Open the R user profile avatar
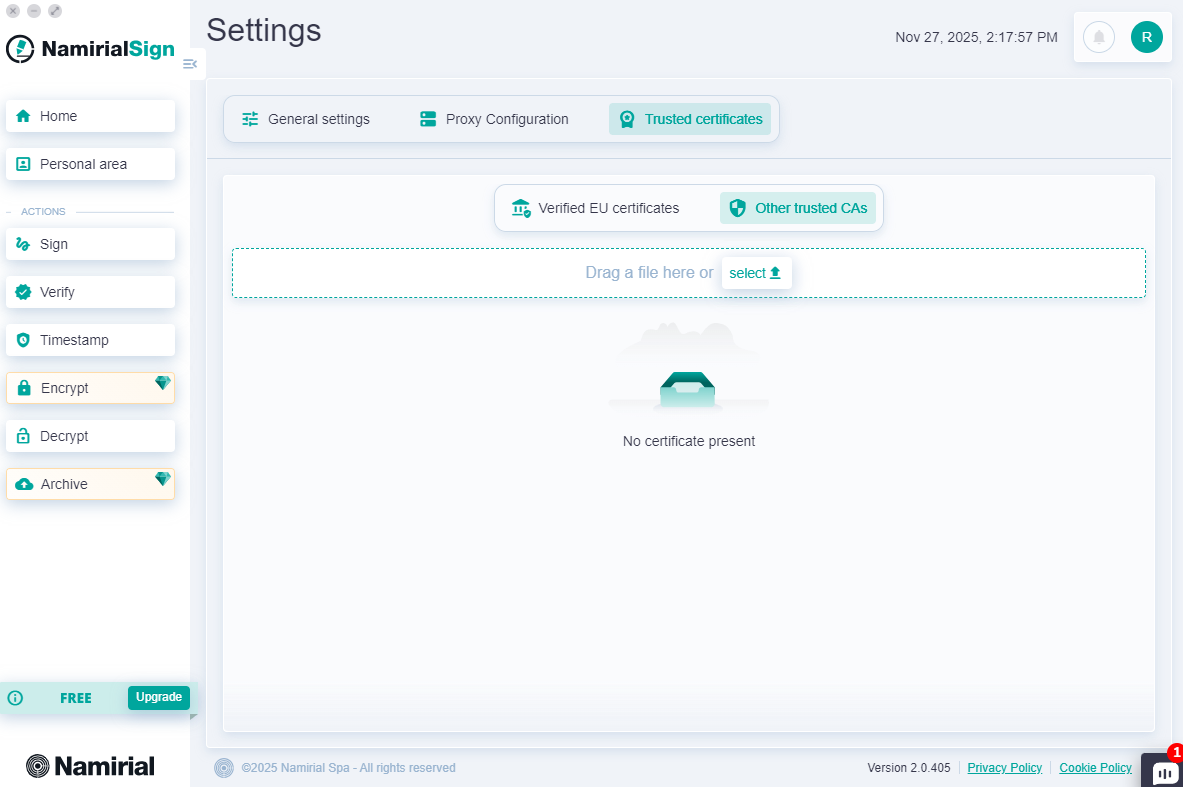 tap(1147, 37)
